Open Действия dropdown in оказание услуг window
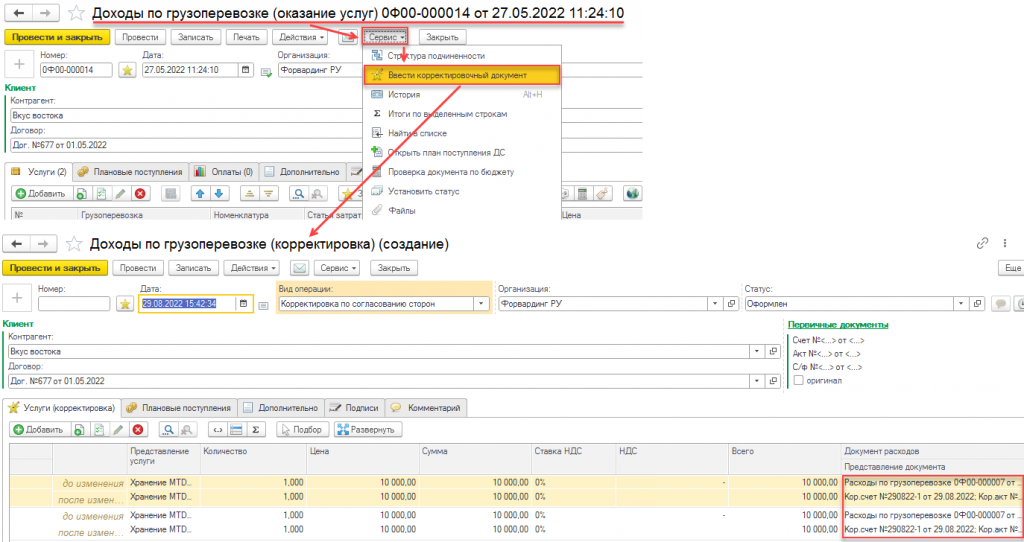The width and height of the screenshot is (1024, 542). (301, 37)
